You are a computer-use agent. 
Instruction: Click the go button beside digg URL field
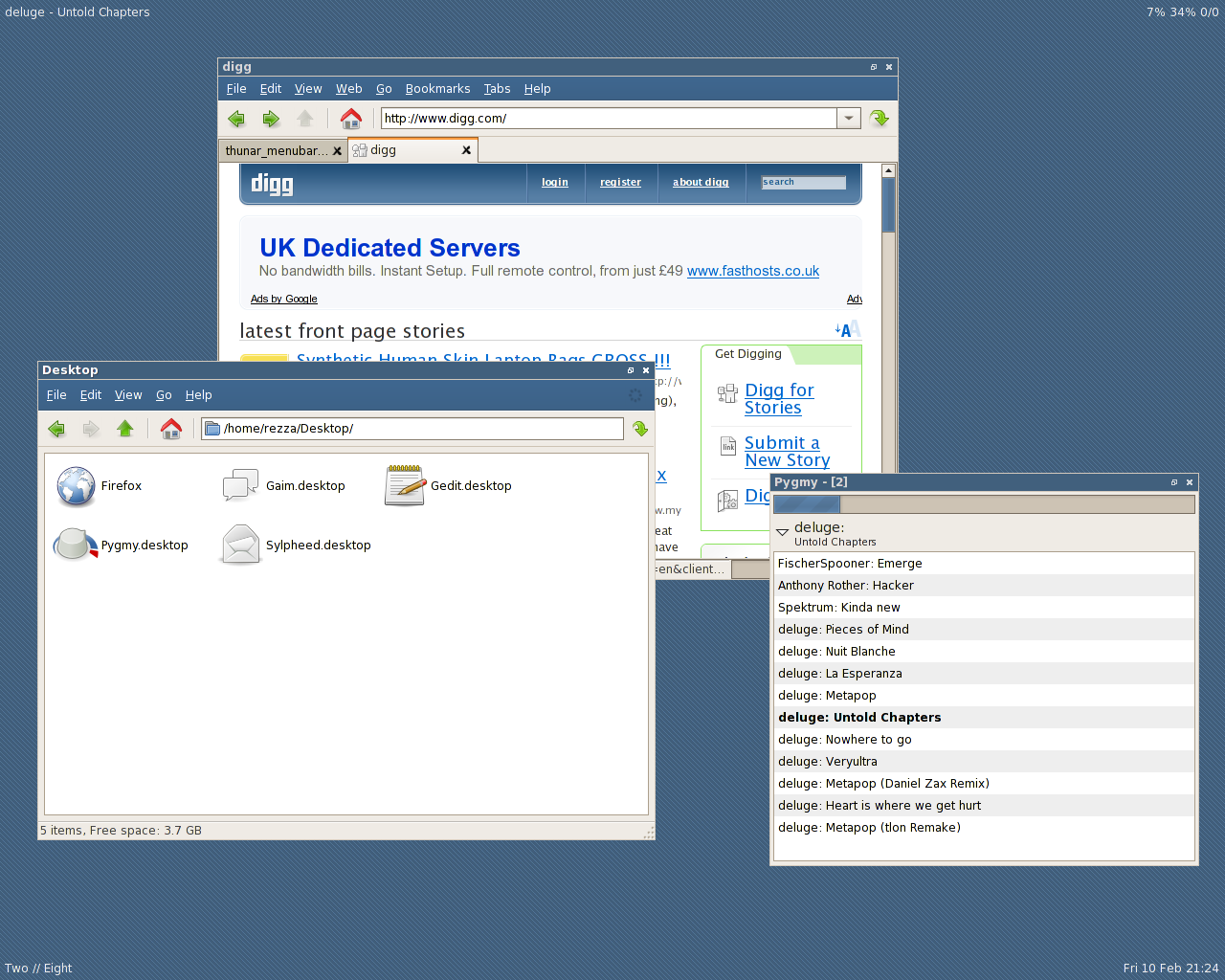879,119
